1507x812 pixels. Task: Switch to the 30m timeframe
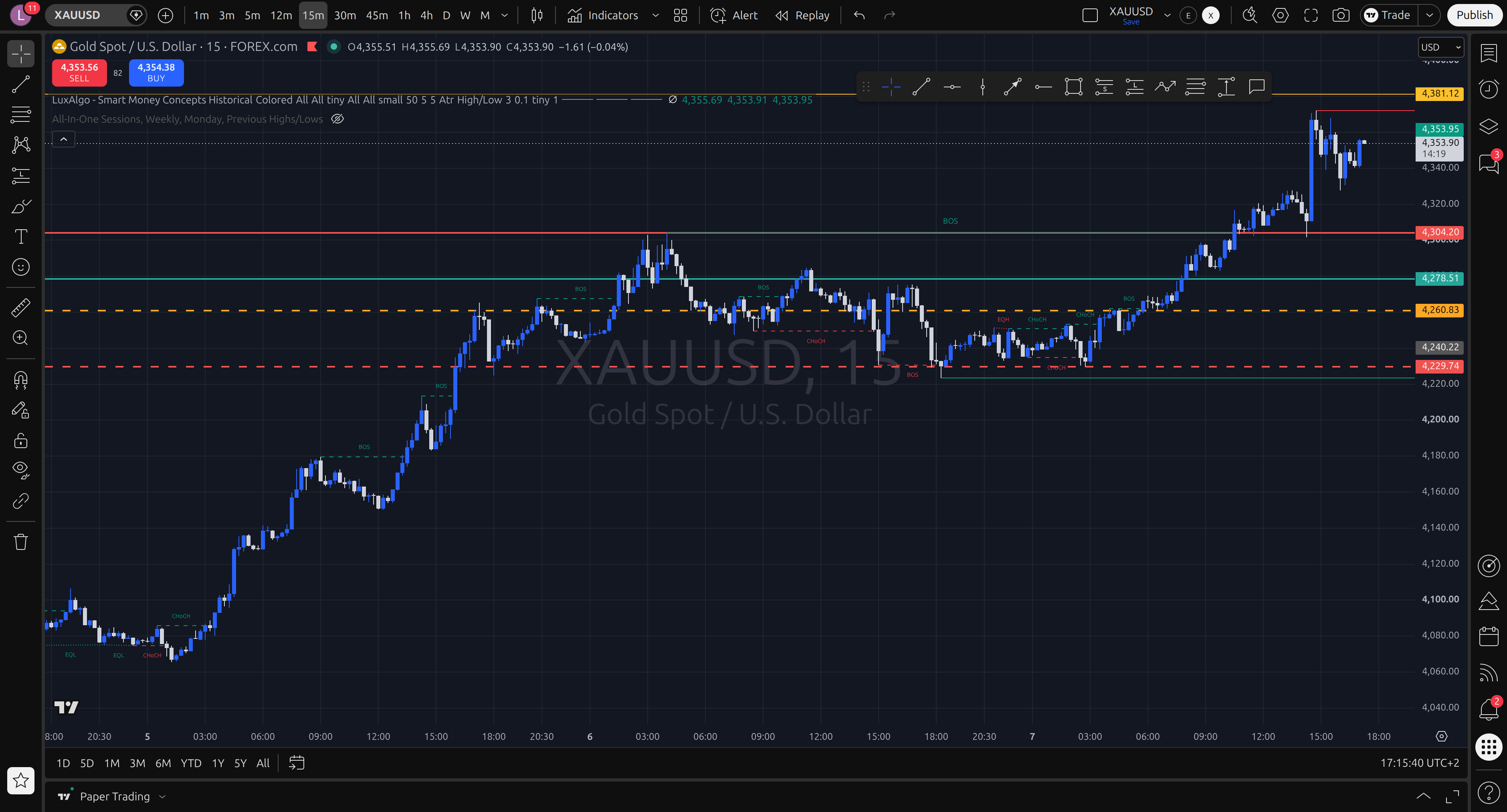[x=345, y=15]
